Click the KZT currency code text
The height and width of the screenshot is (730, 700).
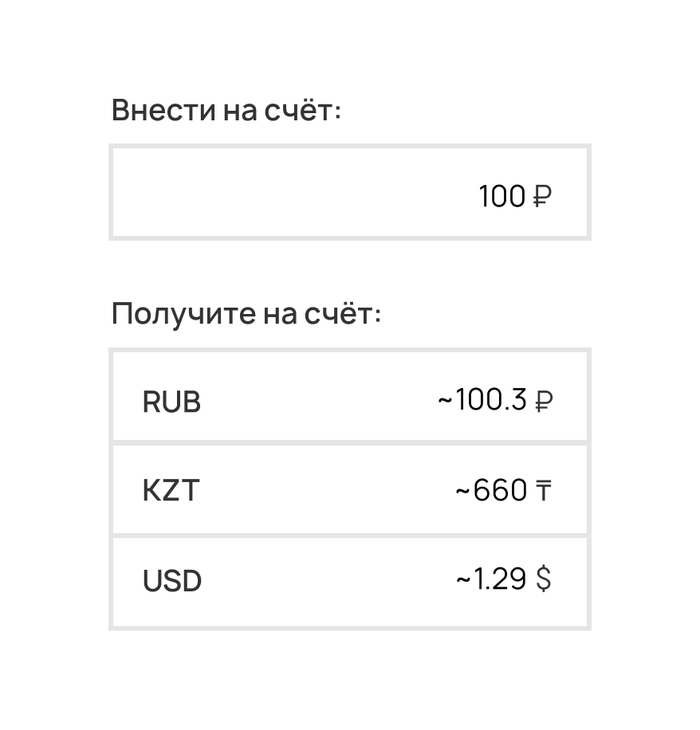pos(170,492)
